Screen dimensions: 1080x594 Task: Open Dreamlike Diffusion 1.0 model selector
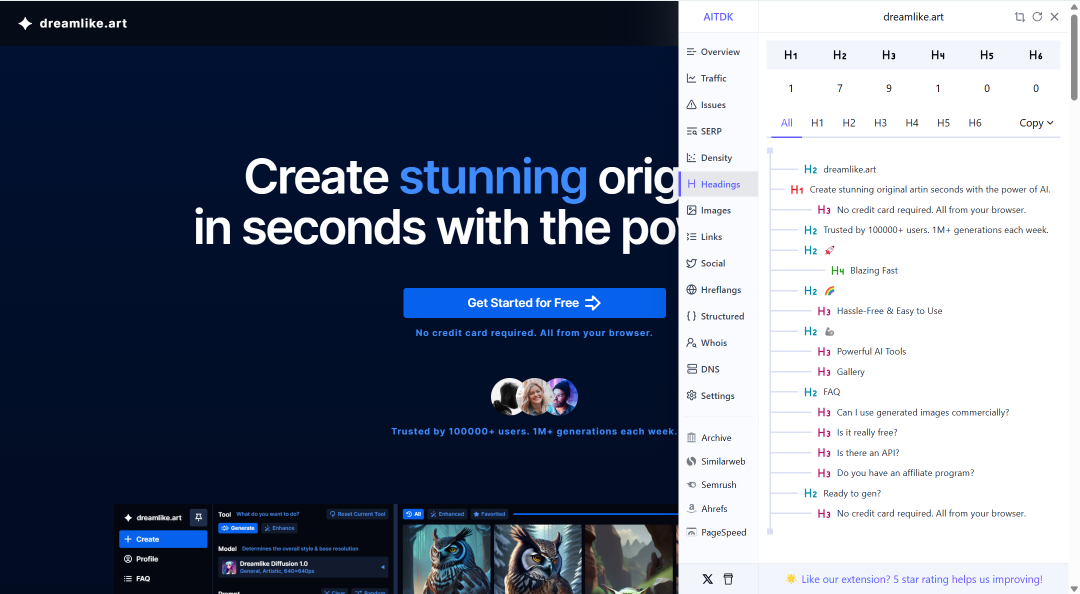303,567
